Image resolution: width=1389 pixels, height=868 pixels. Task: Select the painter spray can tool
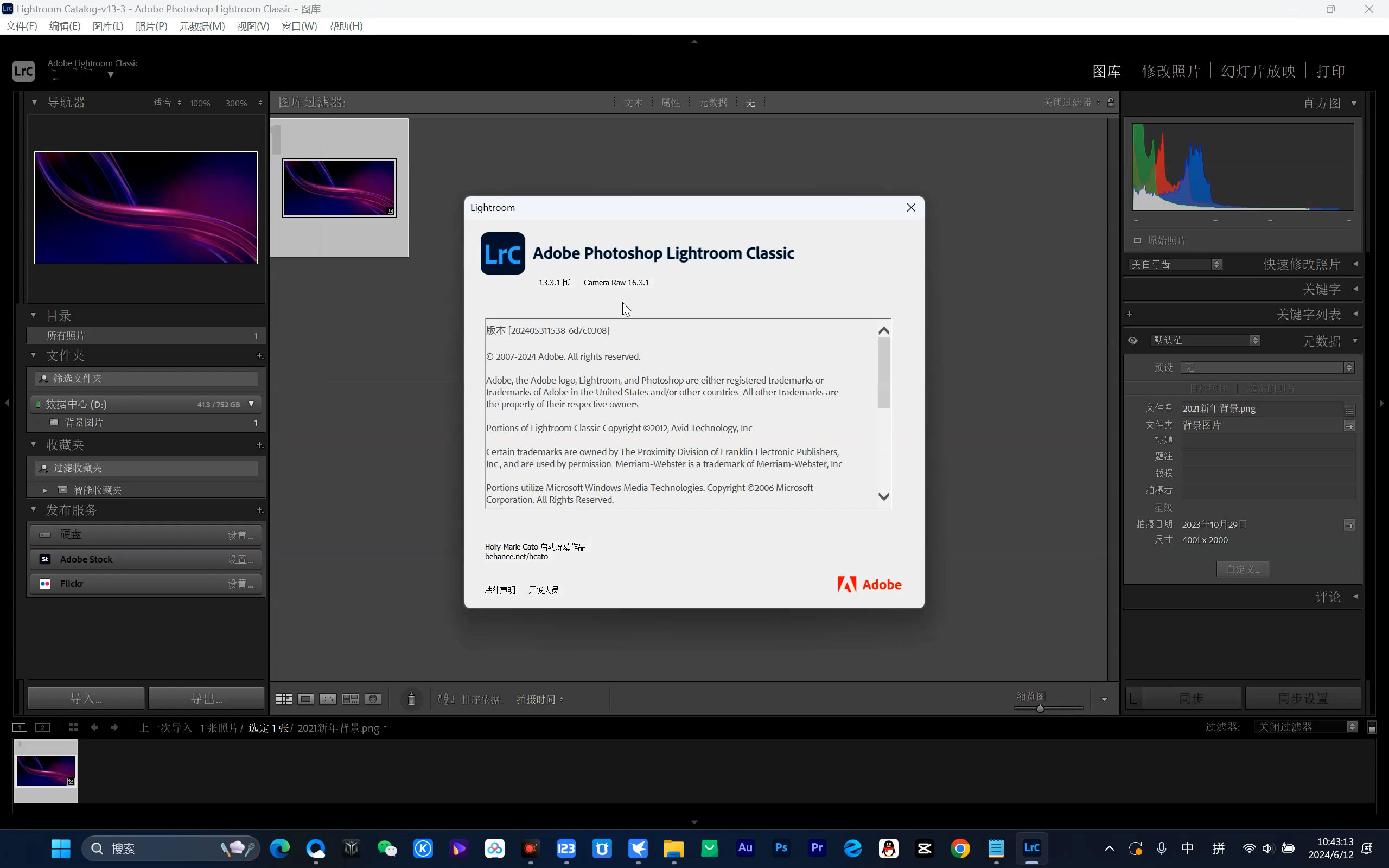click(411, 699)
